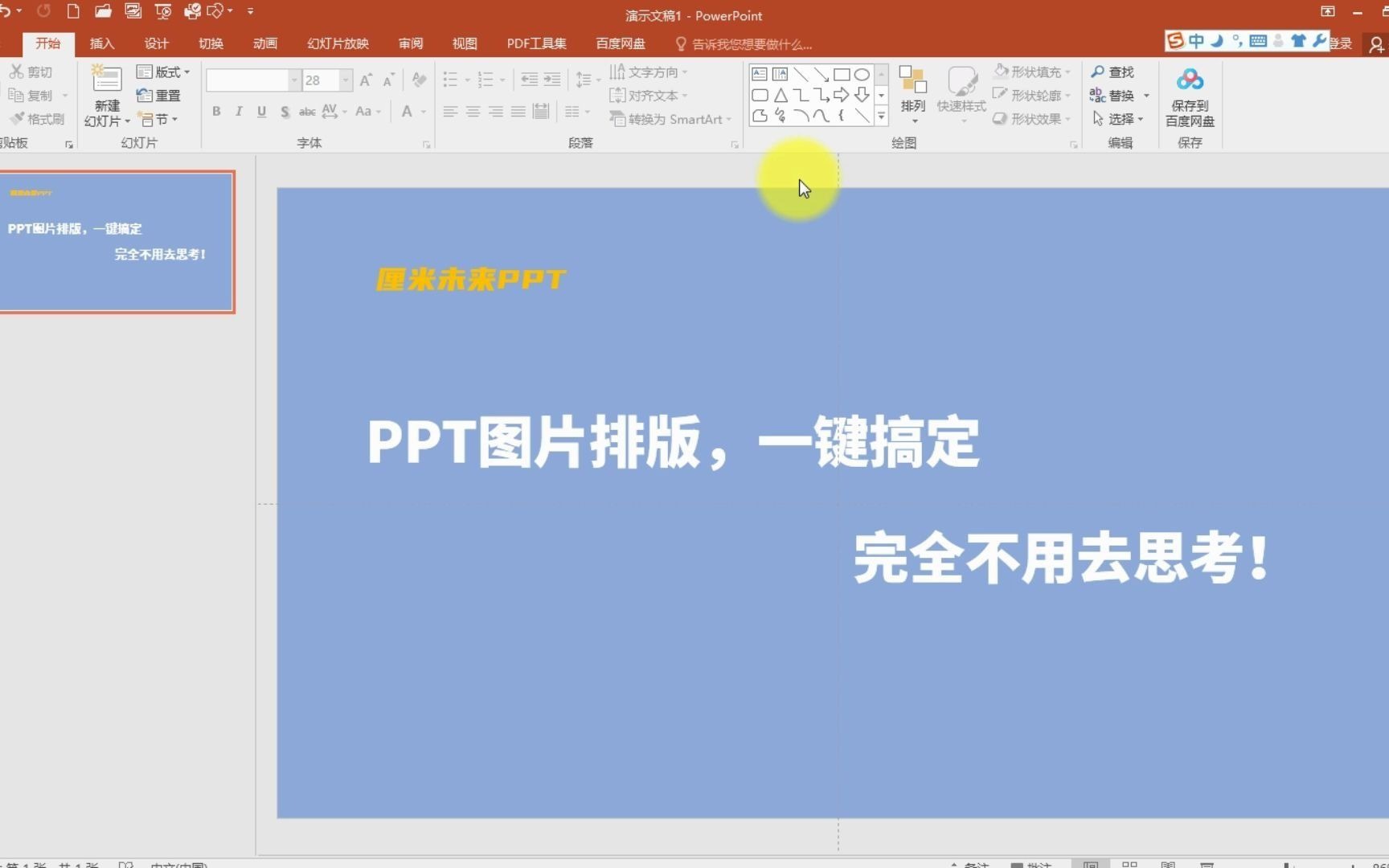This screenshot has height=868, width=1389.
Task: Open the font name dropdown arrow
Action: tap(294, 80)
